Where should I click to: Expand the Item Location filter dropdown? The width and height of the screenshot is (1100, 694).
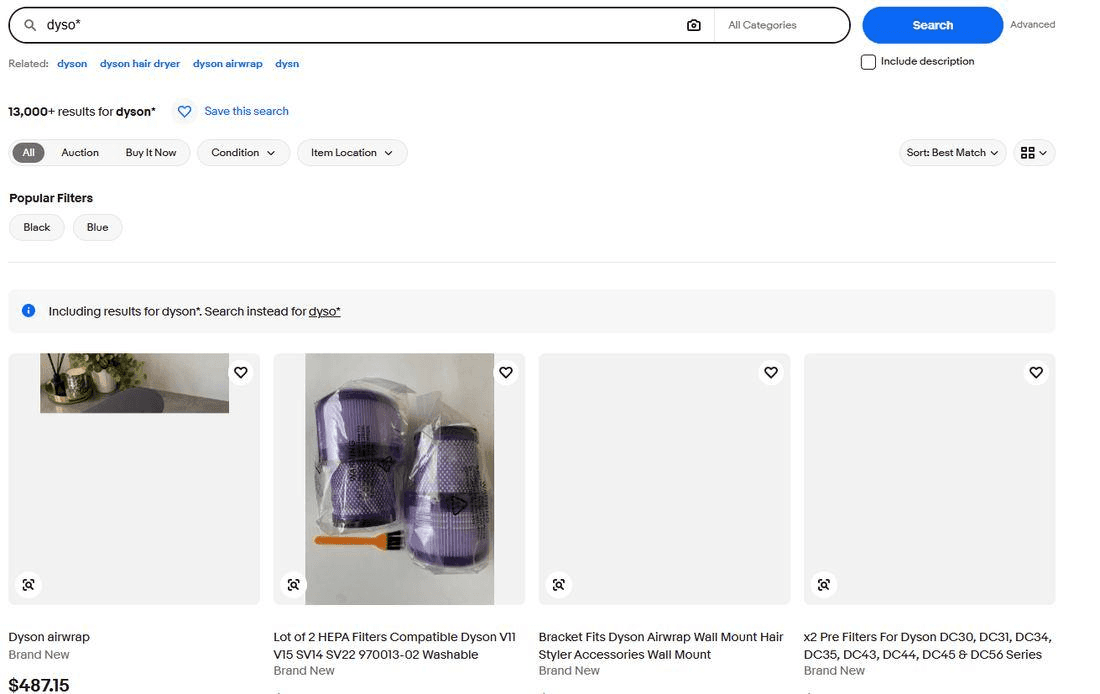click(x=352, y=153)
